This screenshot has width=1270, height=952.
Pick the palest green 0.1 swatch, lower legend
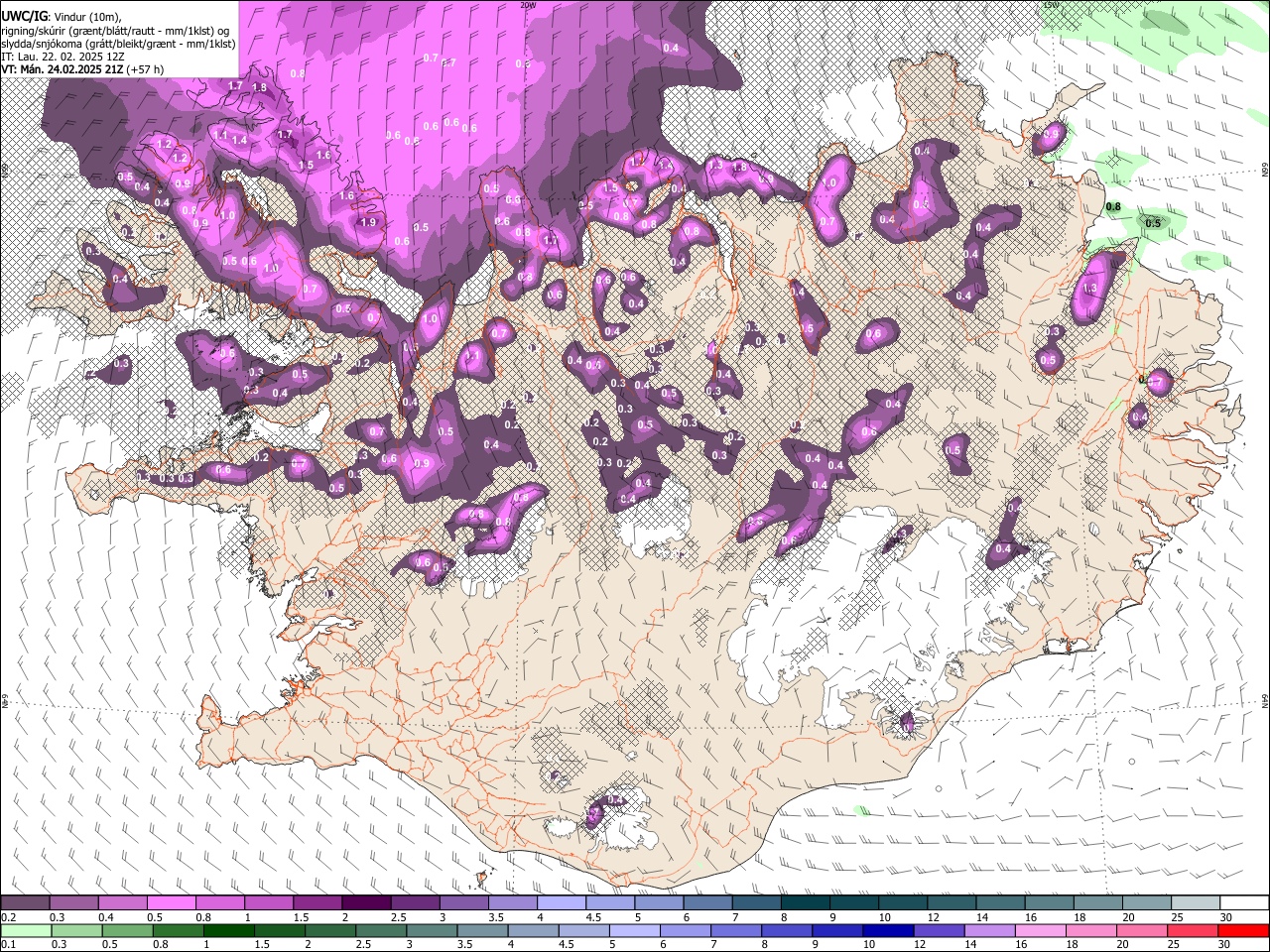(25, 931)
